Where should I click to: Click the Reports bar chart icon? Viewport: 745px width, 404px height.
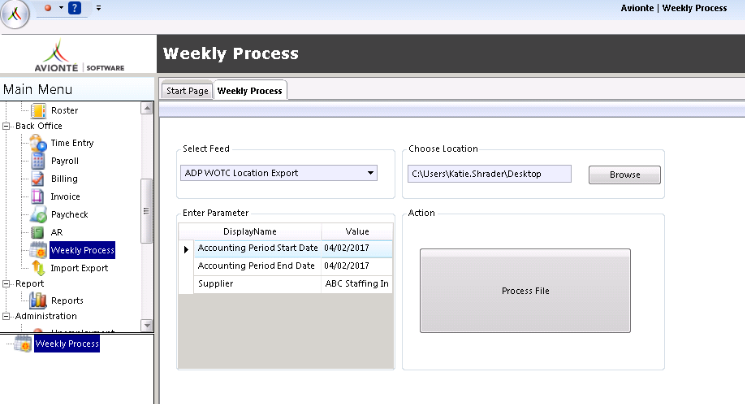38,300
